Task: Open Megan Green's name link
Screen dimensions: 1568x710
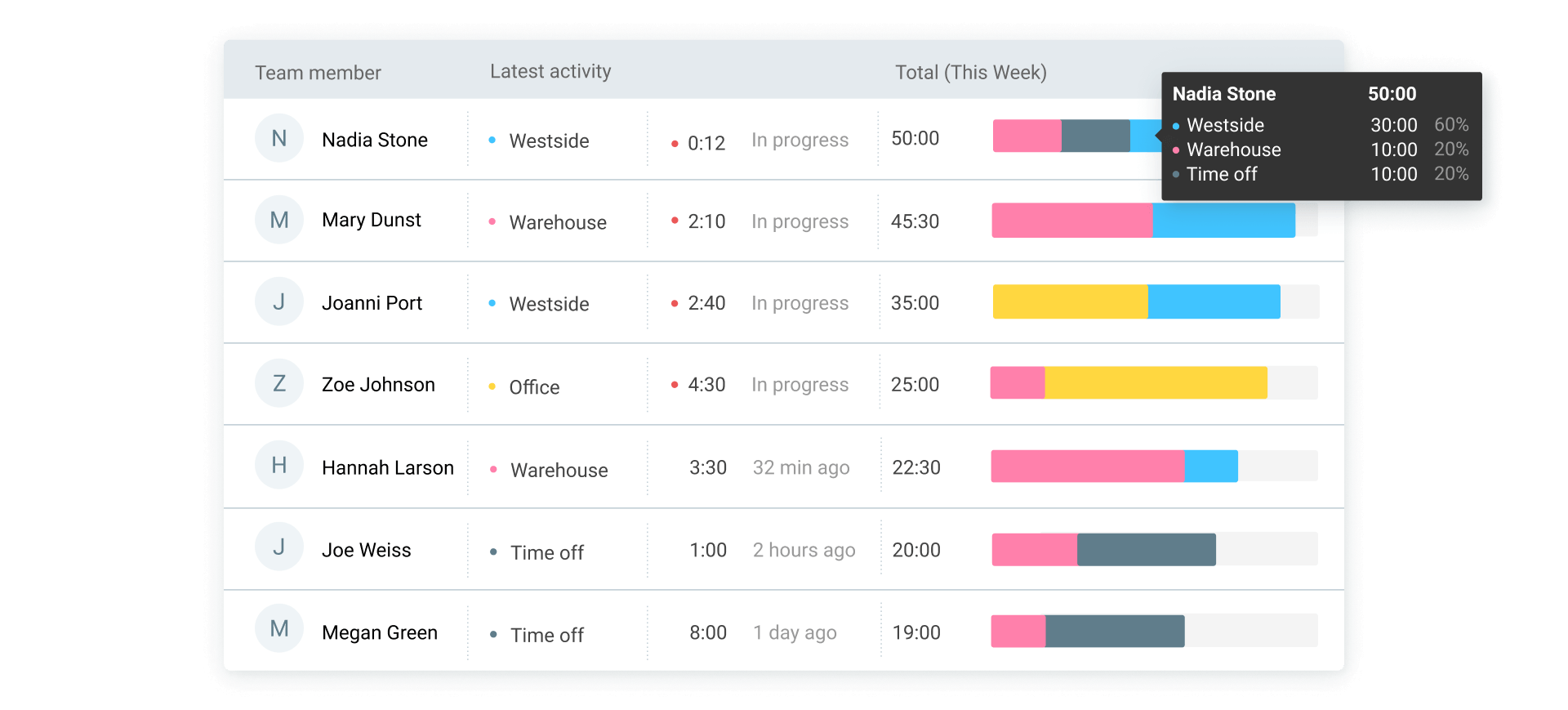Action: pos(380,632)
